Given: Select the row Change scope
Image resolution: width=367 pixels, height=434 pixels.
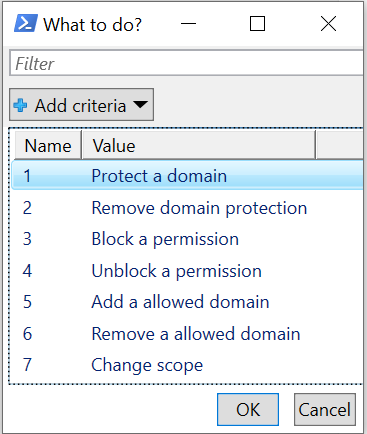Looking at the screenshot, I should [x=188, y=365].
